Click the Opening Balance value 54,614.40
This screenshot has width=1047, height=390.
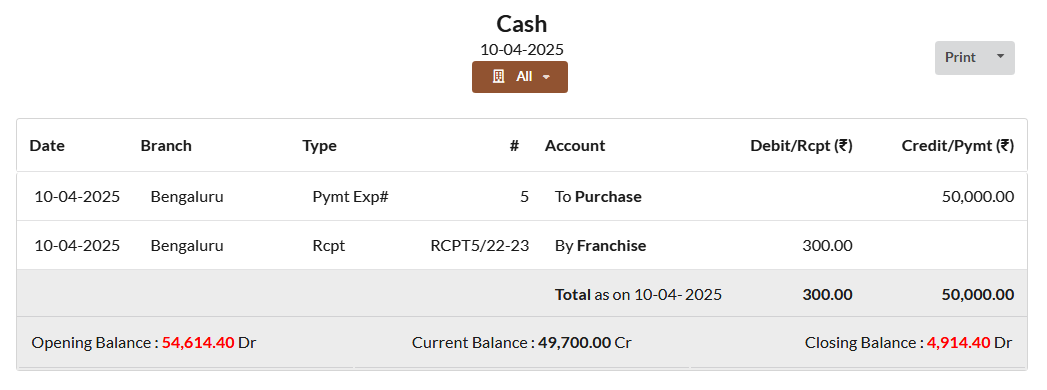[198, 343]
